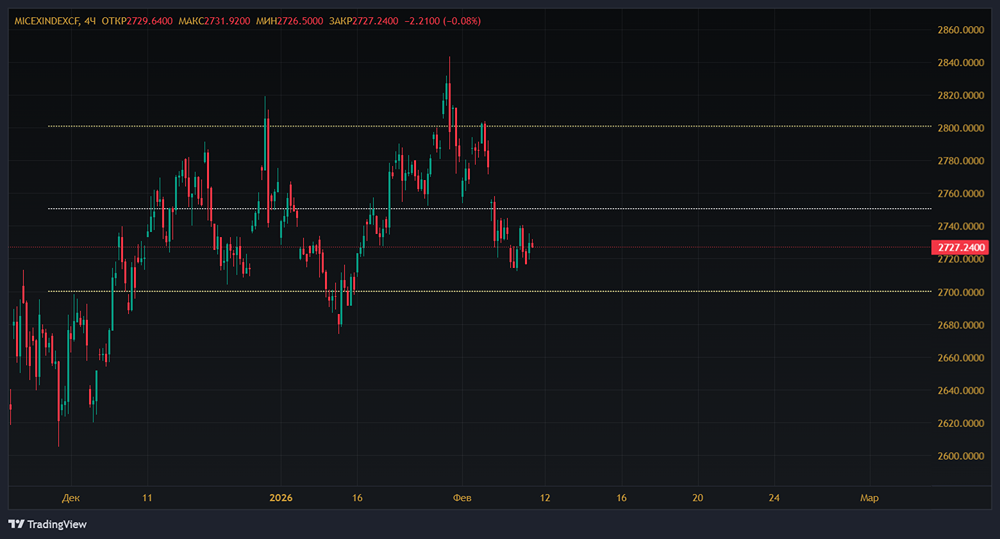The width and height of the screenshot is (1000, 539).
Task: Click the 2840.0000 price axis label
Action: (x=960, y=63)
